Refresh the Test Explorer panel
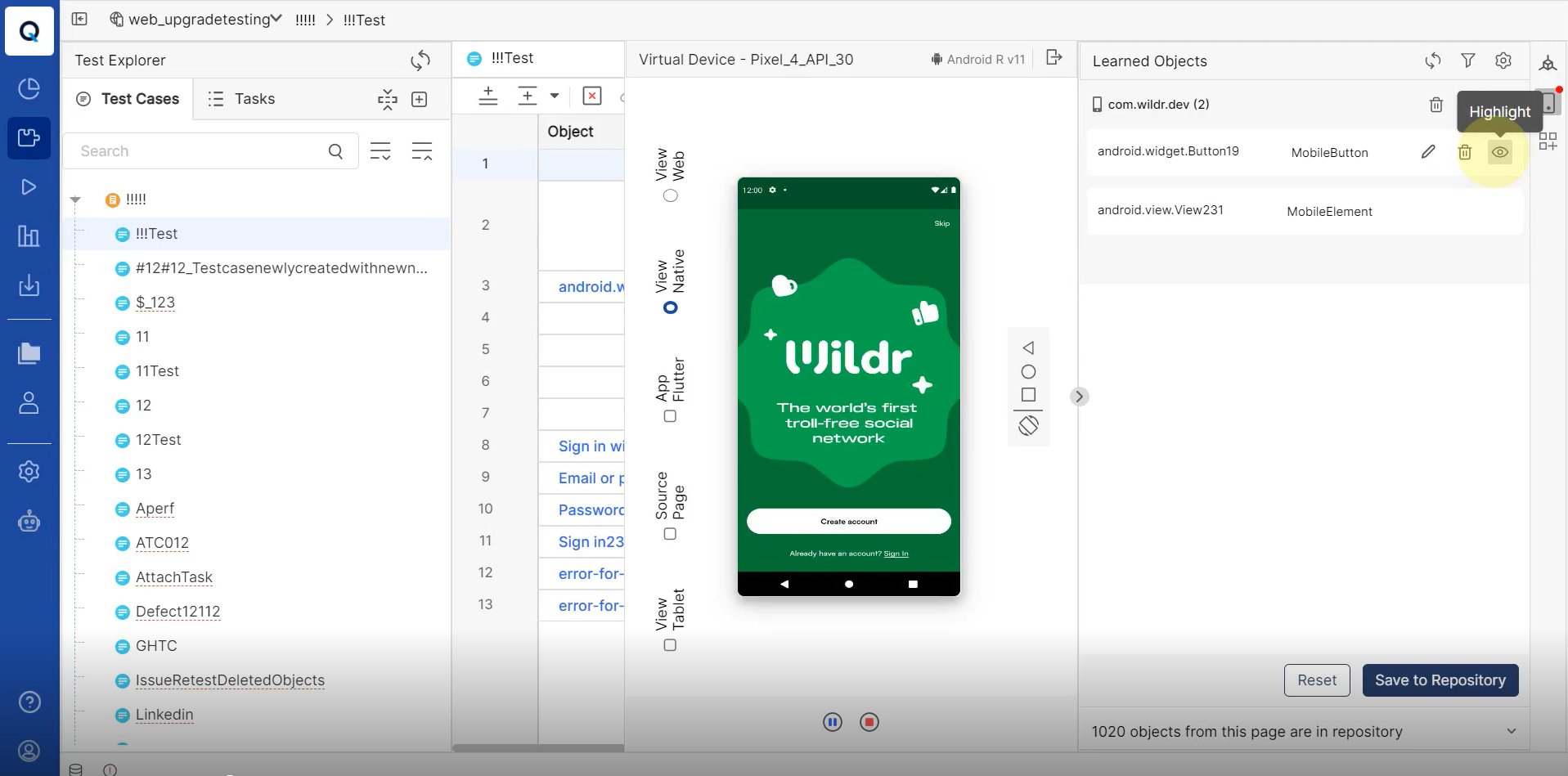Screen dimensions: 1568x776 [x=420, y=61]
